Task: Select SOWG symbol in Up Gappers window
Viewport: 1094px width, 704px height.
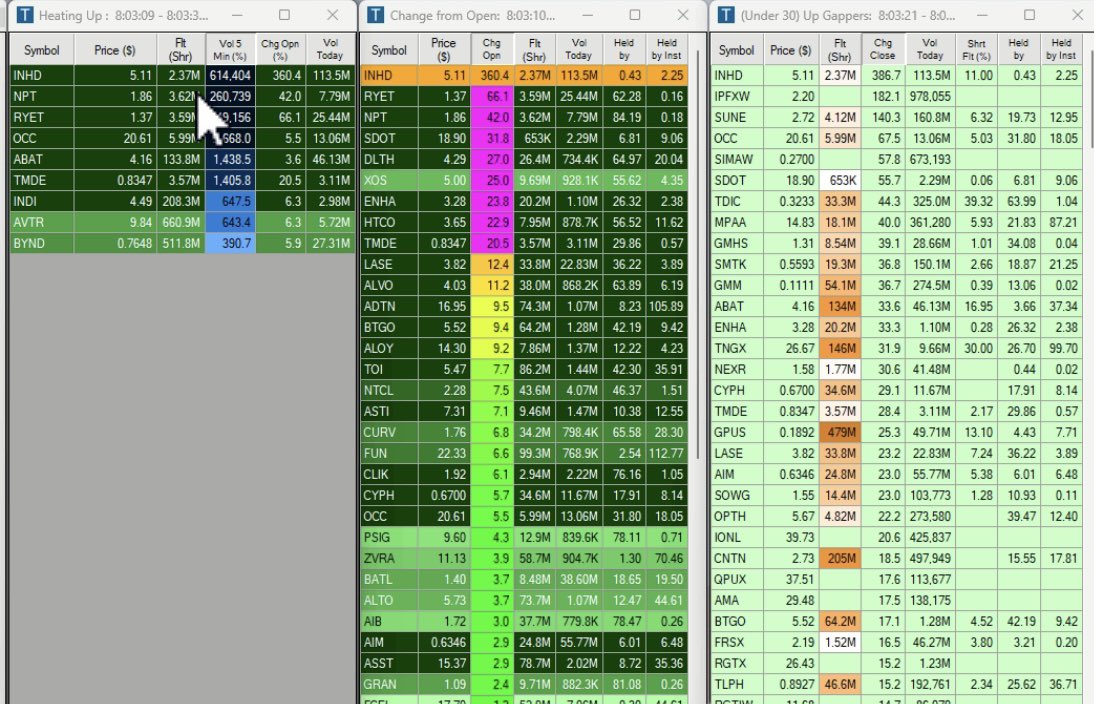Action: tap(732, 495)
